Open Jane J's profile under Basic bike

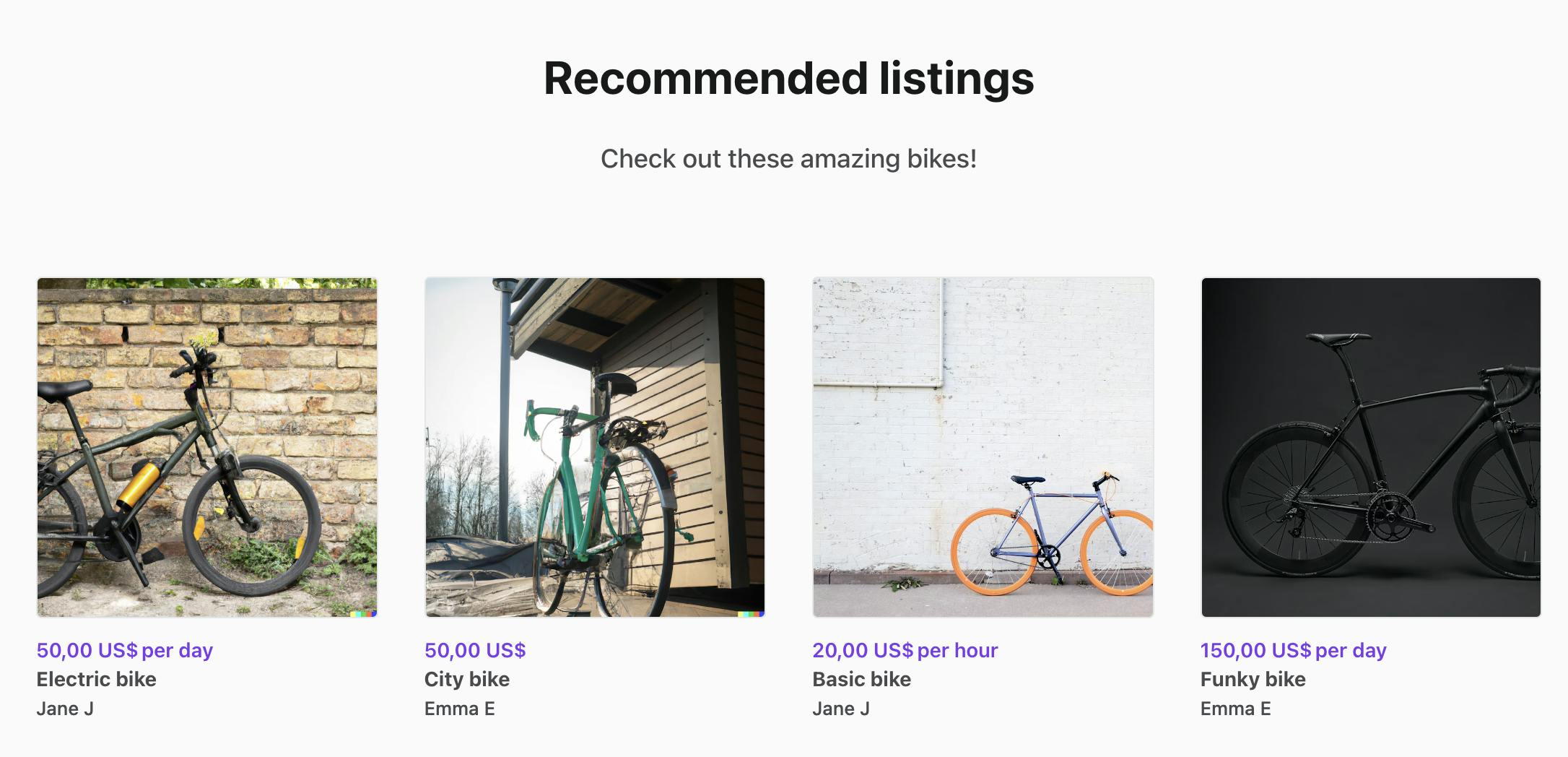[x=840, y=709]
